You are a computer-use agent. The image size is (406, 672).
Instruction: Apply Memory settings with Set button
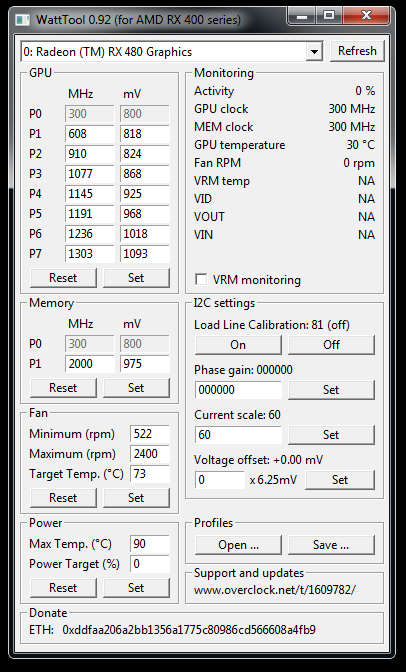(x=136, y=388)
